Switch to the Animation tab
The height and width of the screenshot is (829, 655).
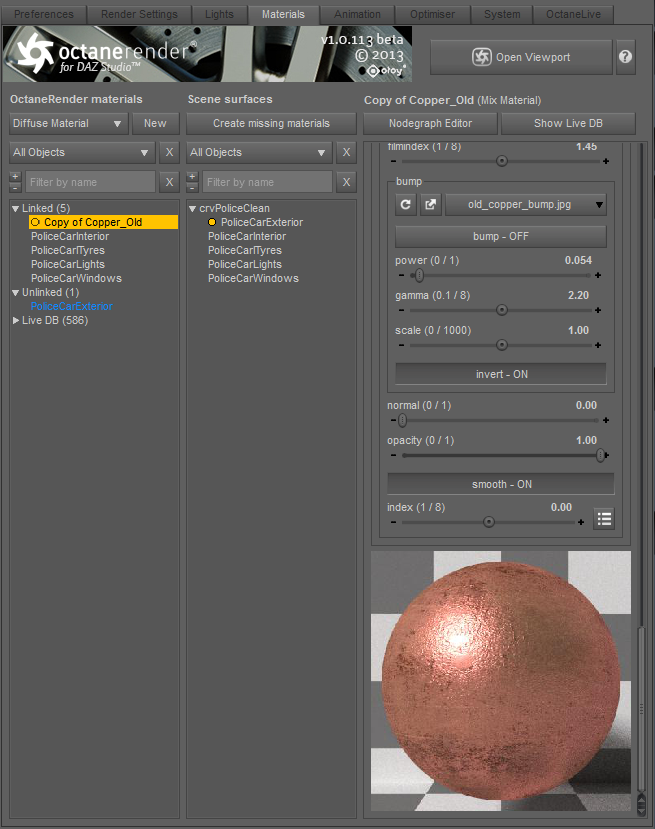357,14
